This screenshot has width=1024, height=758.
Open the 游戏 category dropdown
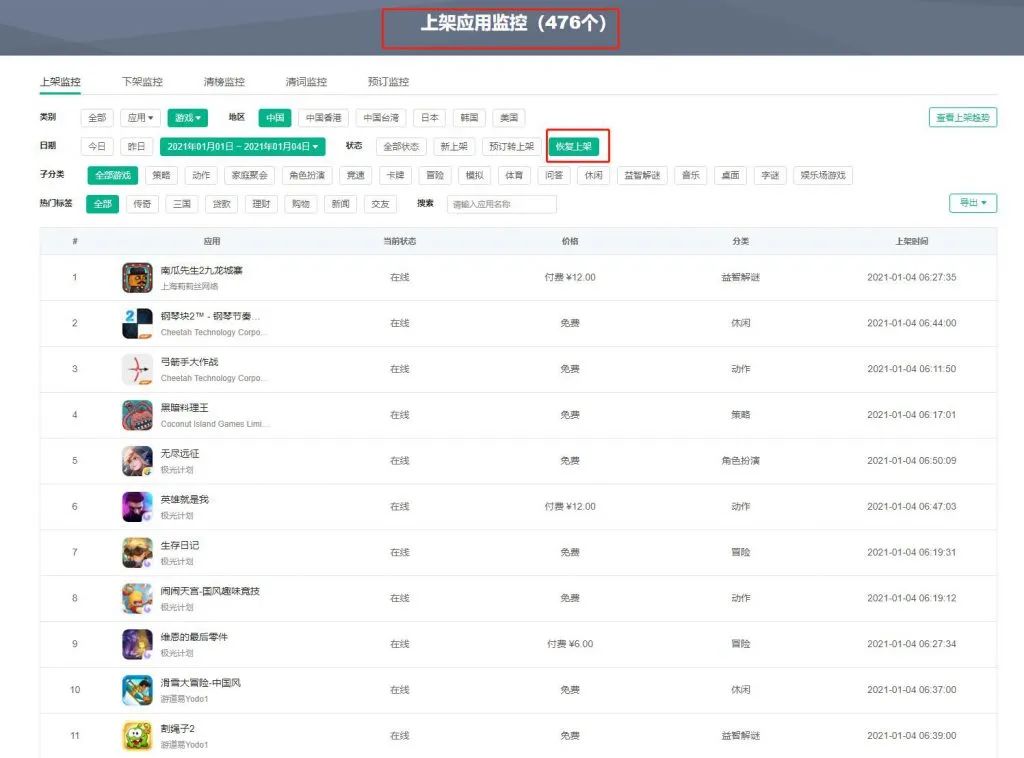point(186,117)
